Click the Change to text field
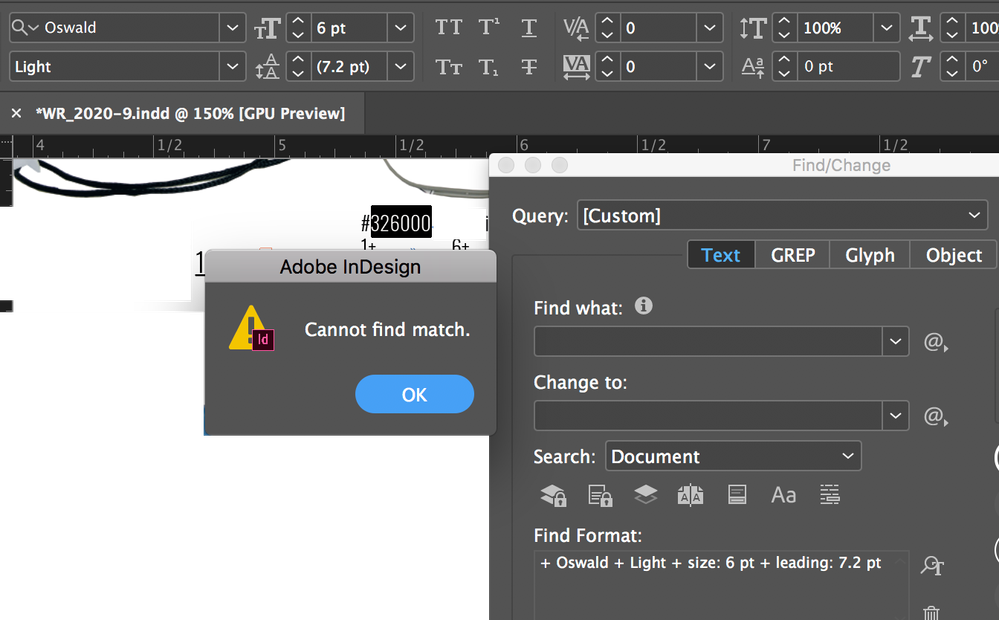The image size is (999, 620). pos(708,415)
